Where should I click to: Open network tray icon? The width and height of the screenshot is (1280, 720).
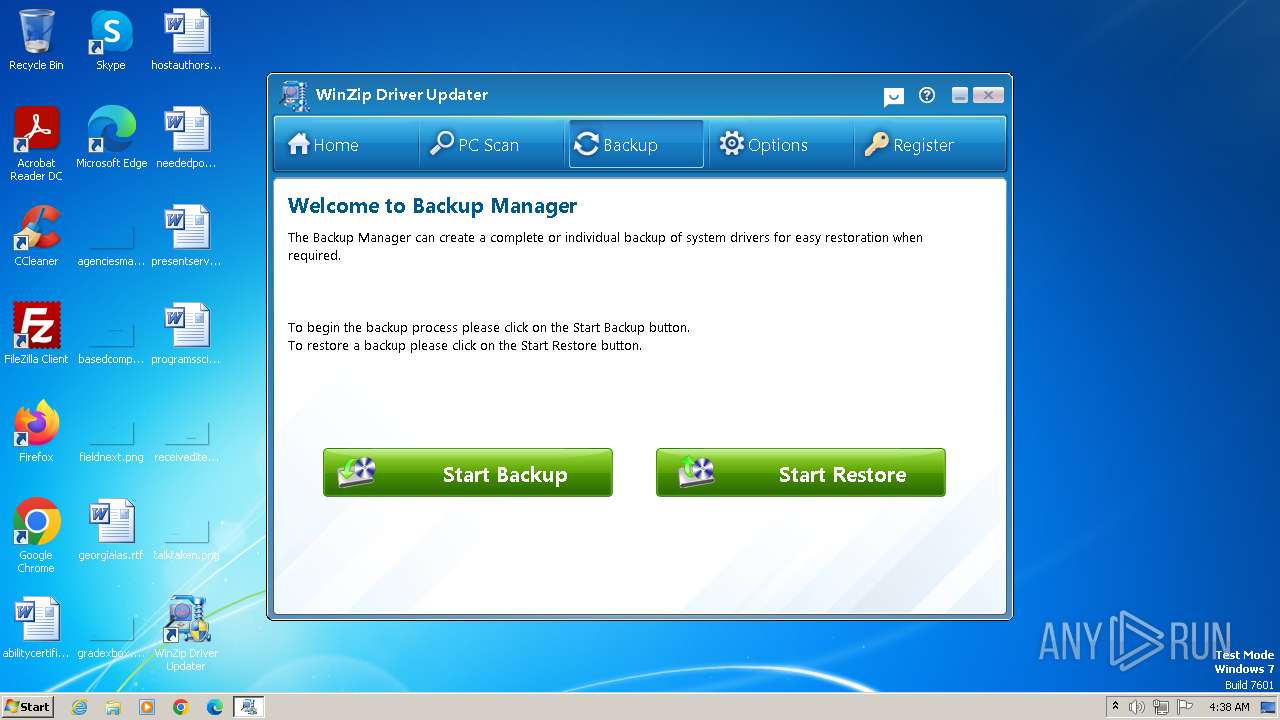click(x=1161, y=707)
